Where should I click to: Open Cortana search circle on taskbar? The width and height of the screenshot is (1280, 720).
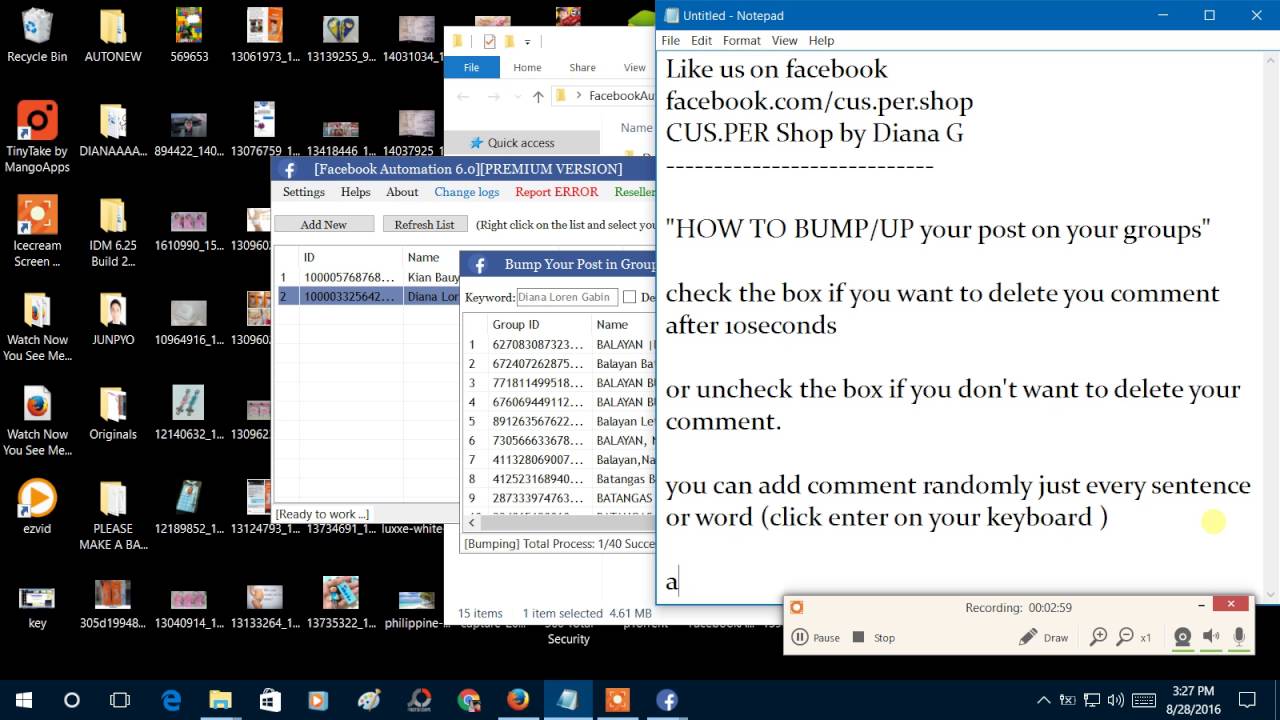(x=72, y=700)
